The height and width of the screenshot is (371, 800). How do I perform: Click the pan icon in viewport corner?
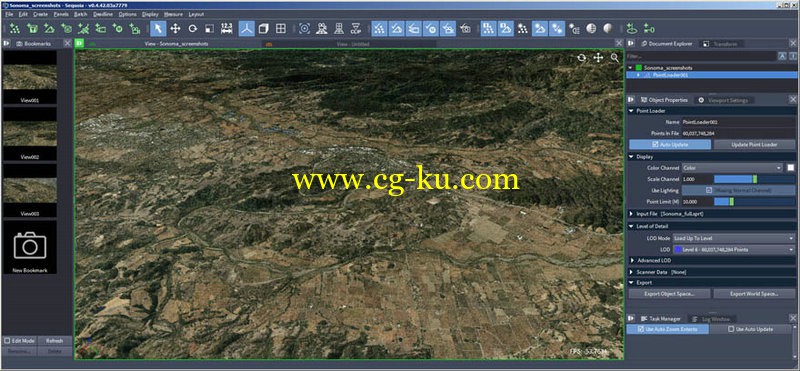click(598, 58)
